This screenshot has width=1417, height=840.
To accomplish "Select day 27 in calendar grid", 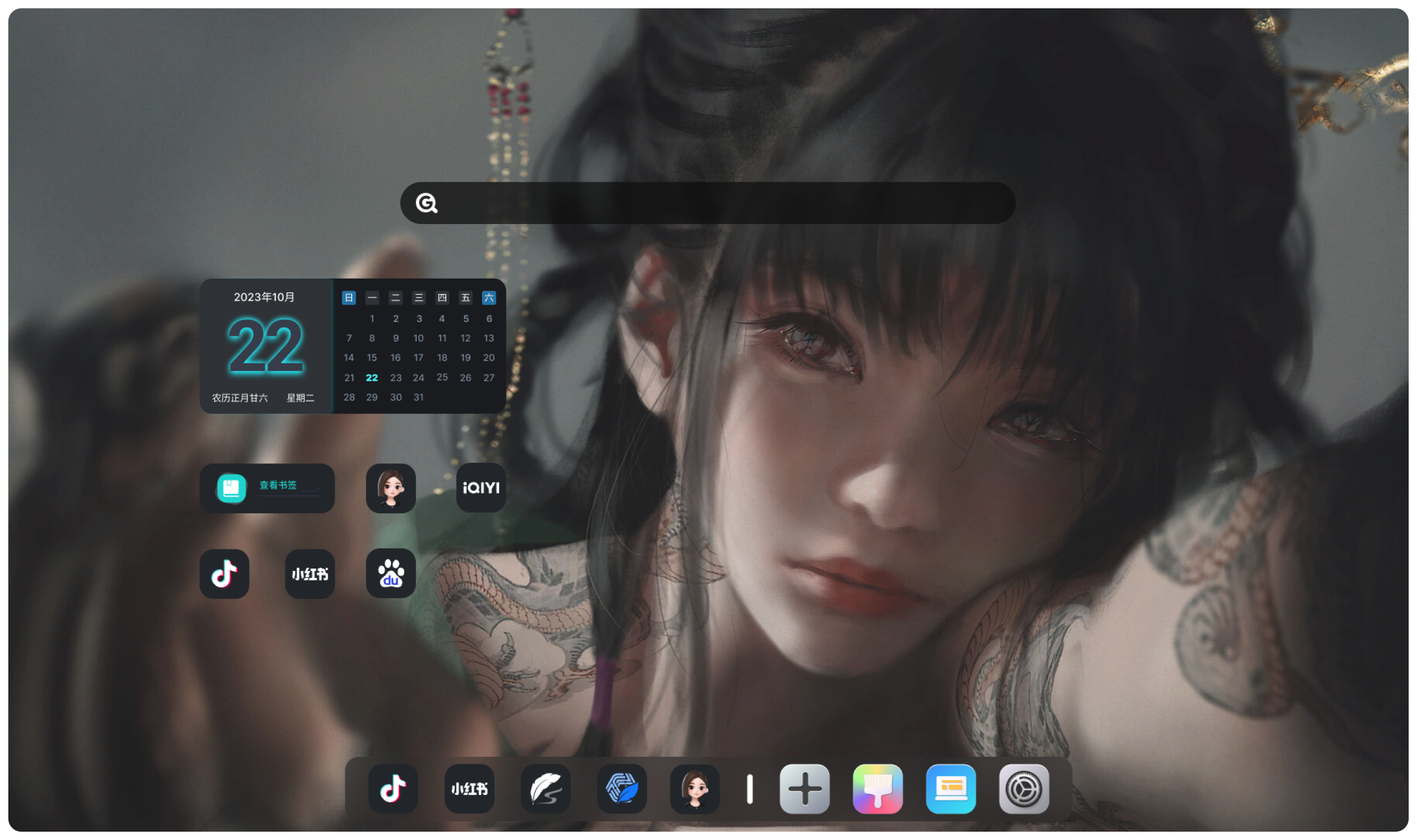I will [489, 378].
